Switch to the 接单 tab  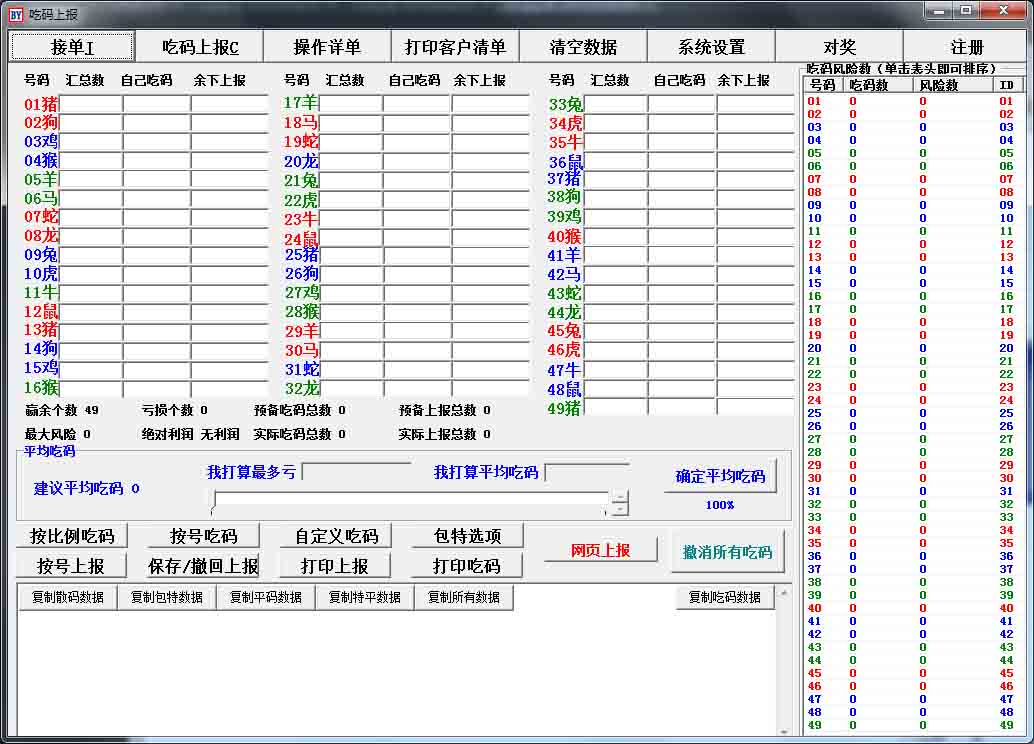click(x=72, y=47)
